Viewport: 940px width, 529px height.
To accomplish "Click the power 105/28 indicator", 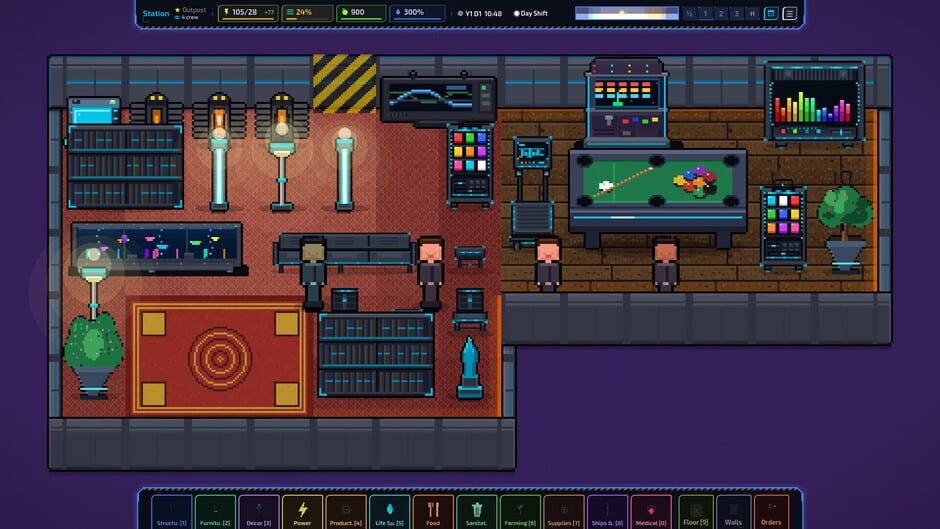I will 248,13.
